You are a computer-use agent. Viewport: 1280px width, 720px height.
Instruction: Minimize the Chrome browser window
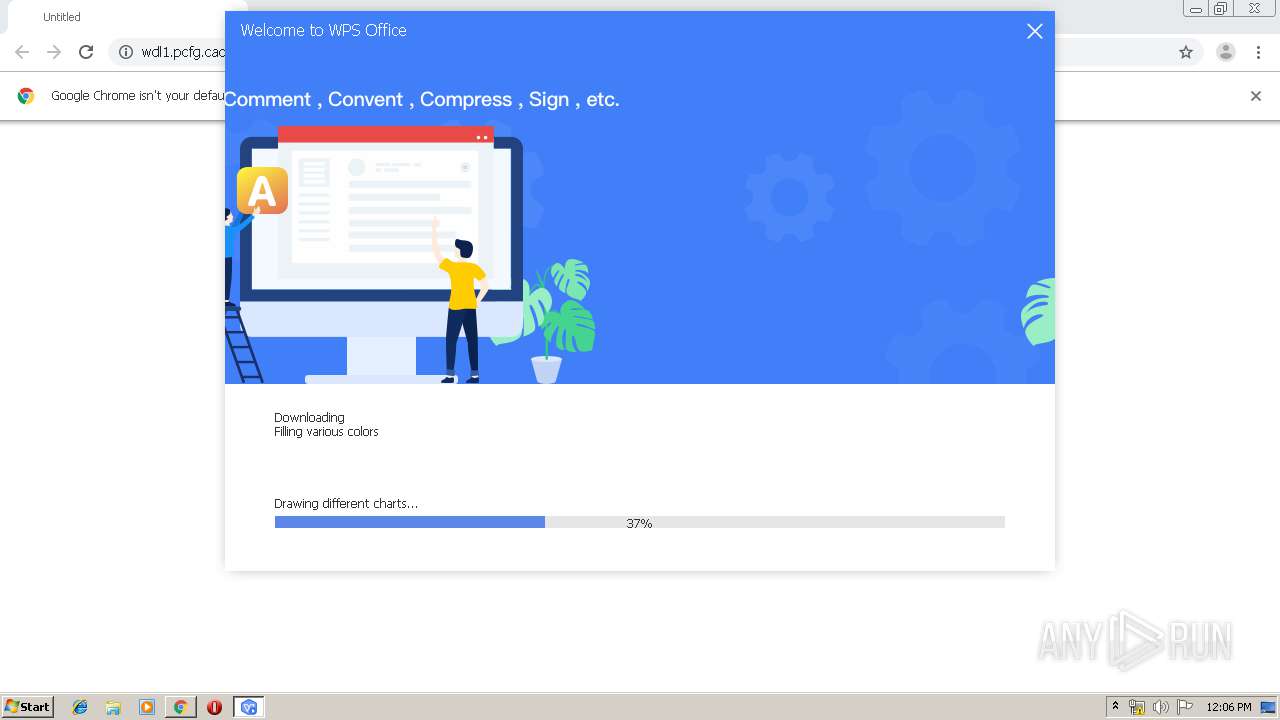[1195, 9]
